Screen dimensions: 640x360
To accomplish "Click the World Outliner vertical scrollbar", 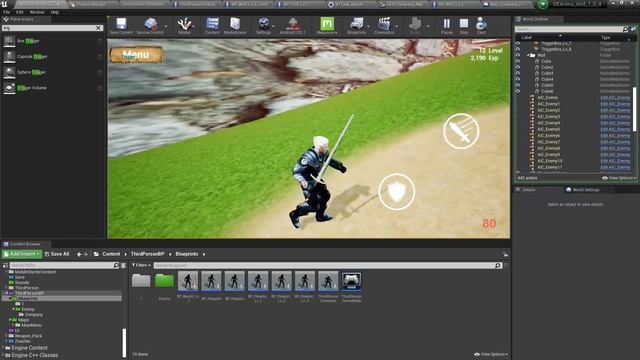I will [634, 109].
